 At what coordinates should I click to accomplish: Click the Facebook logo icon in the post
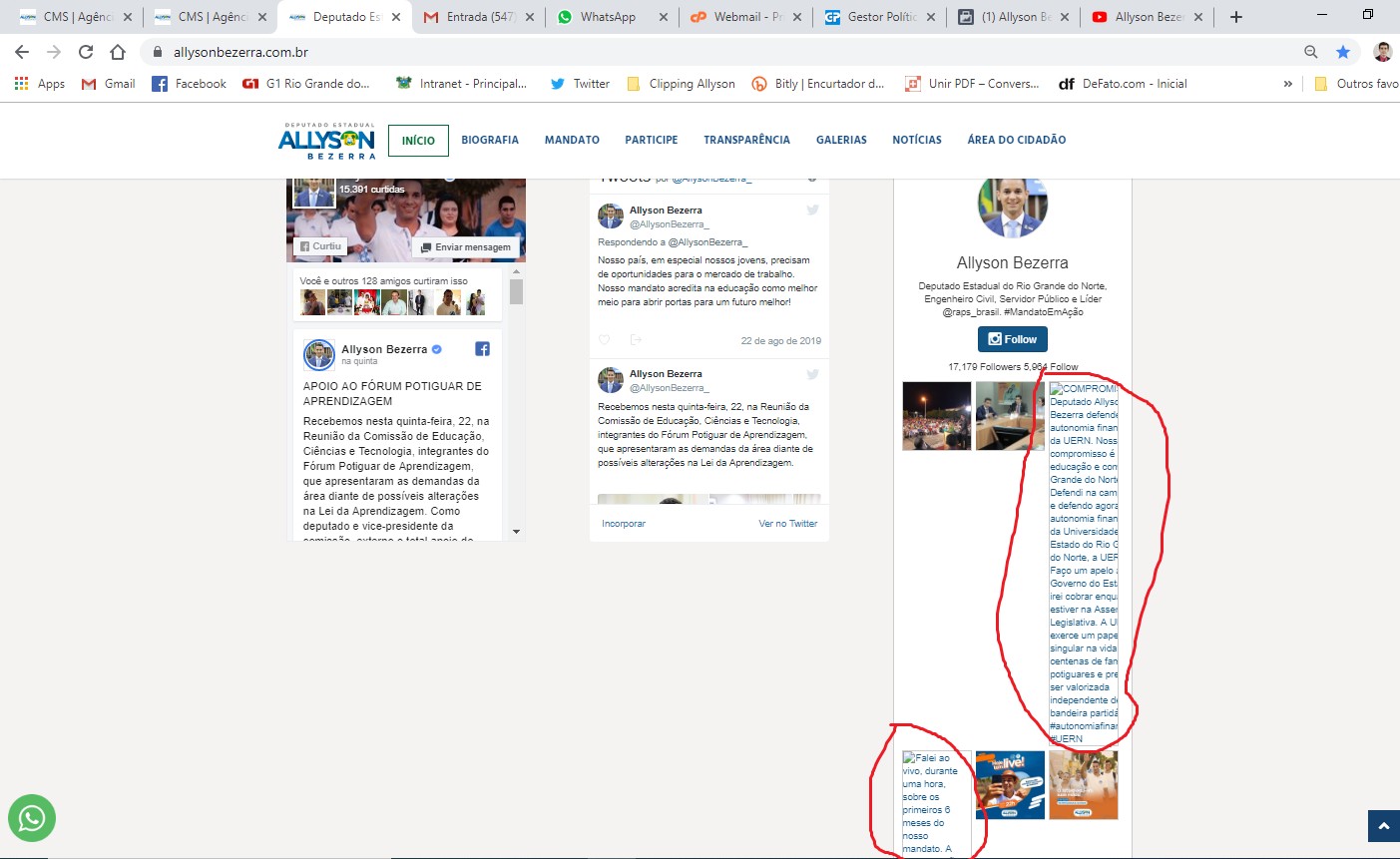click(x=482, y=349)
